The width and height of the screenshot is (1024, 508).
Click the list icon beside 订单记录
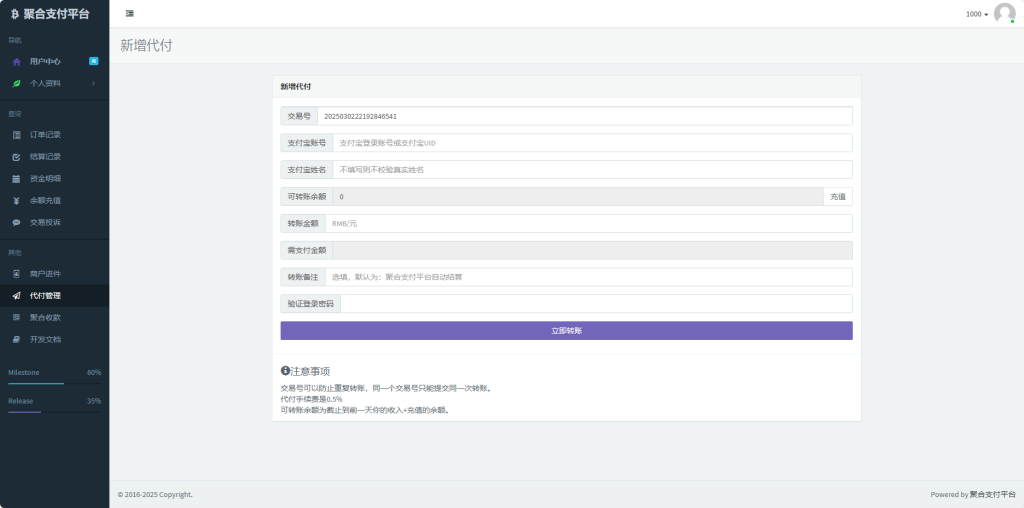pos(17,135)
